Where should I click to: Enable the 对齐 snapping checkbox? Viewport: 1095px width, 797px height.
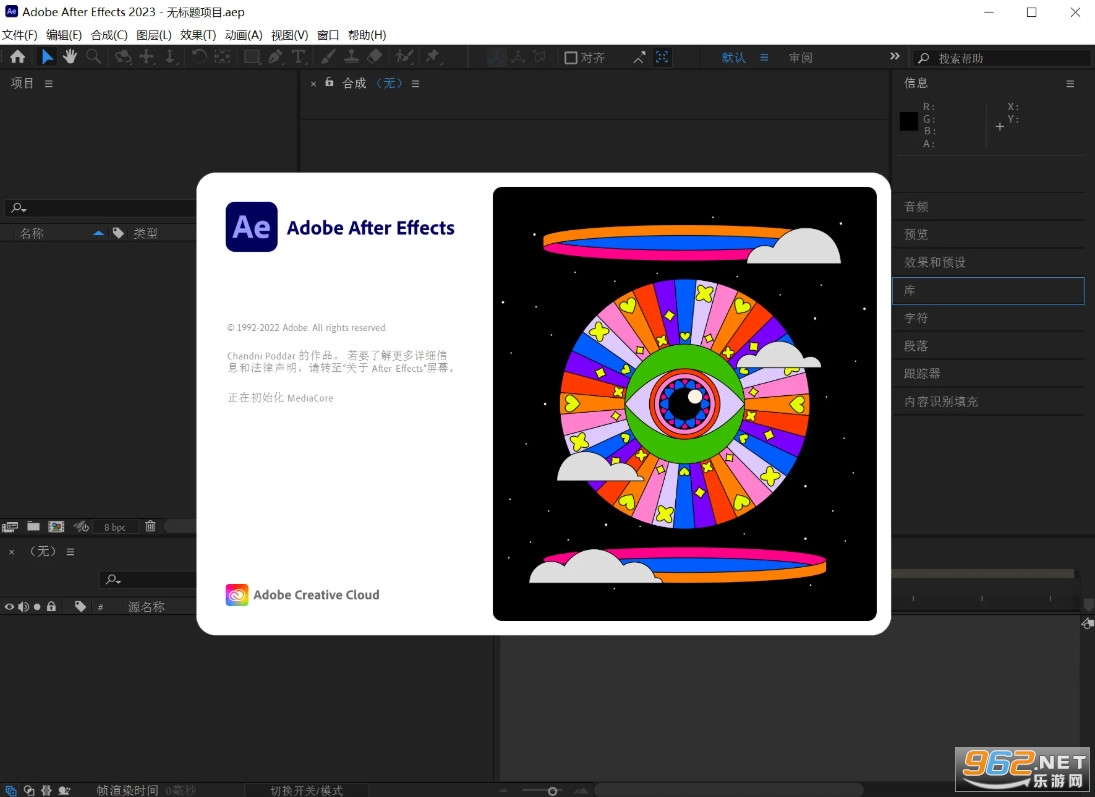[x=571, y=58]
